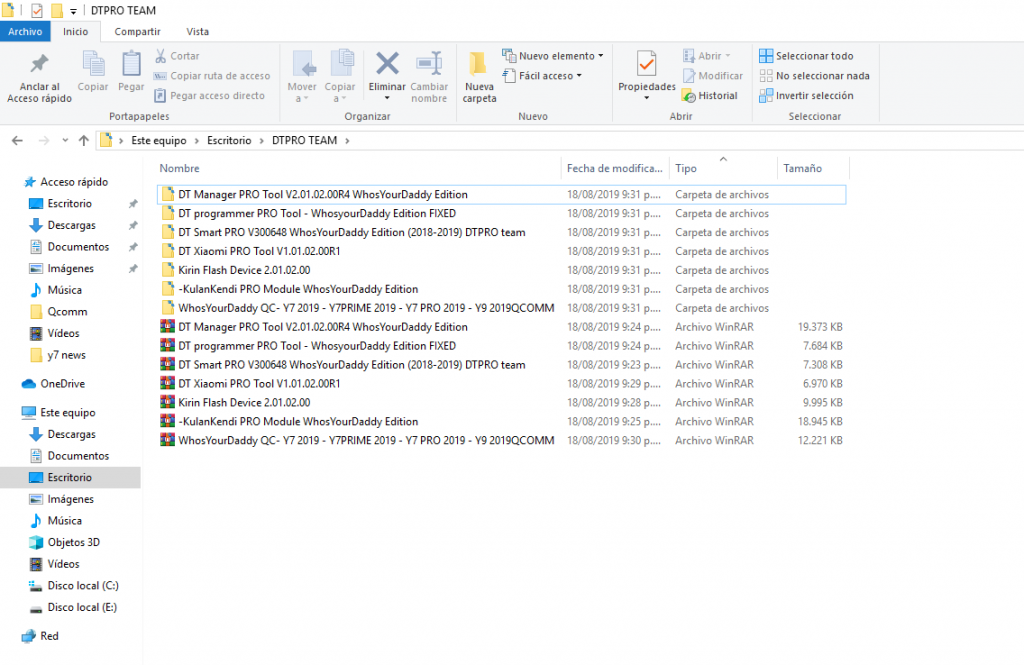Select Disco local (E:) in sidebar

pyautogui.click(x=82, y=608)
